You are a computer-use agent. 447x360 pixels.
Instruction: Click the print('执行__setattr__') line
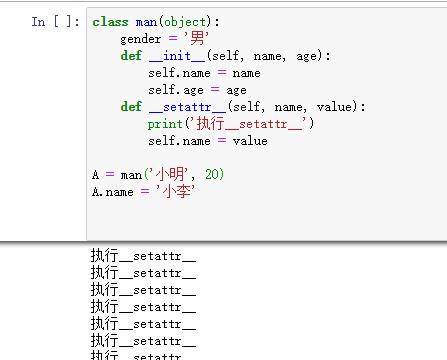pos(231,124)
